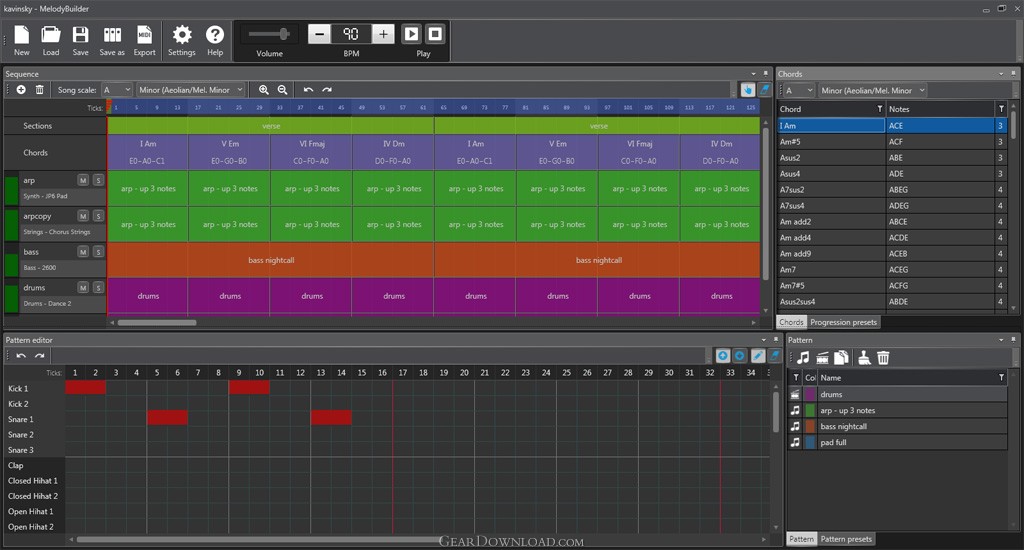Viewport: 1024px width, 550px height.
Task: Undo last action in Pattern editor
Action: [21, 356]
